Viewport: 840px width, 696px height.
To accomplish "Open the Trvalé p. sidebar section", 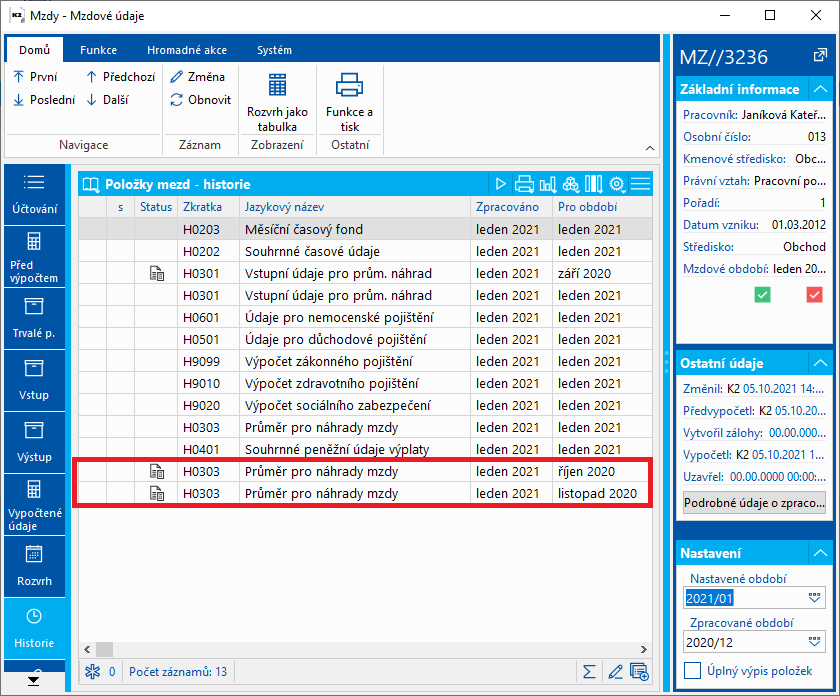I will coord(34,319).
